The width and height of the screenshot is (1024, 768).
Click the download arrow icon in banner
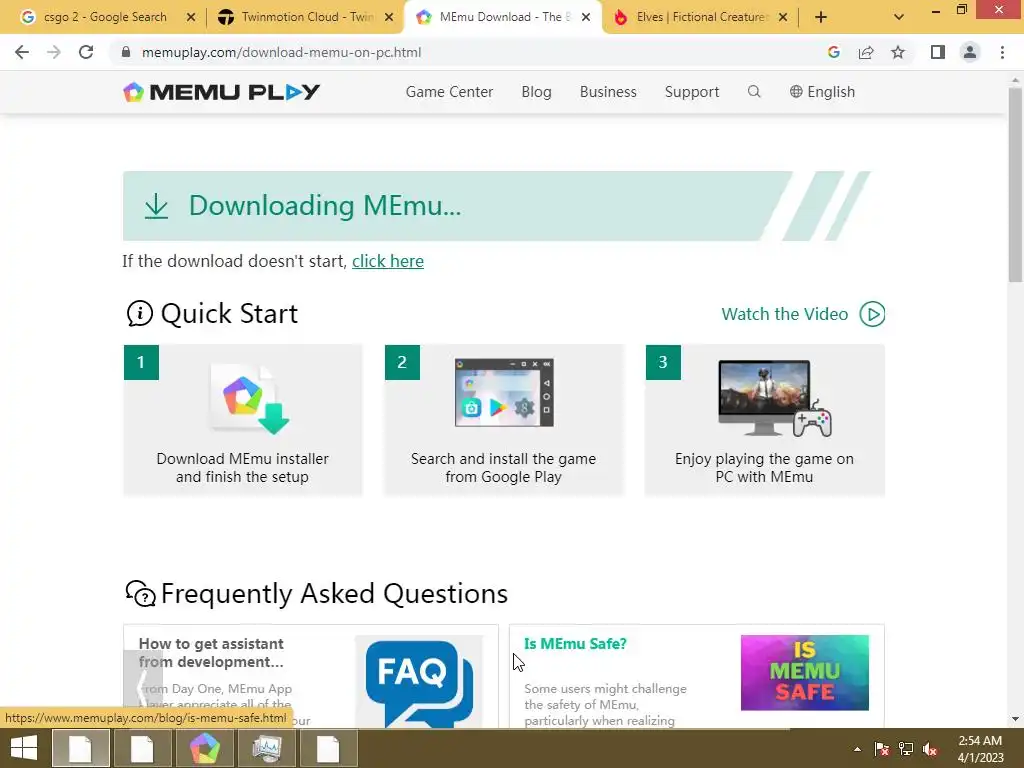tap(156, 206)
